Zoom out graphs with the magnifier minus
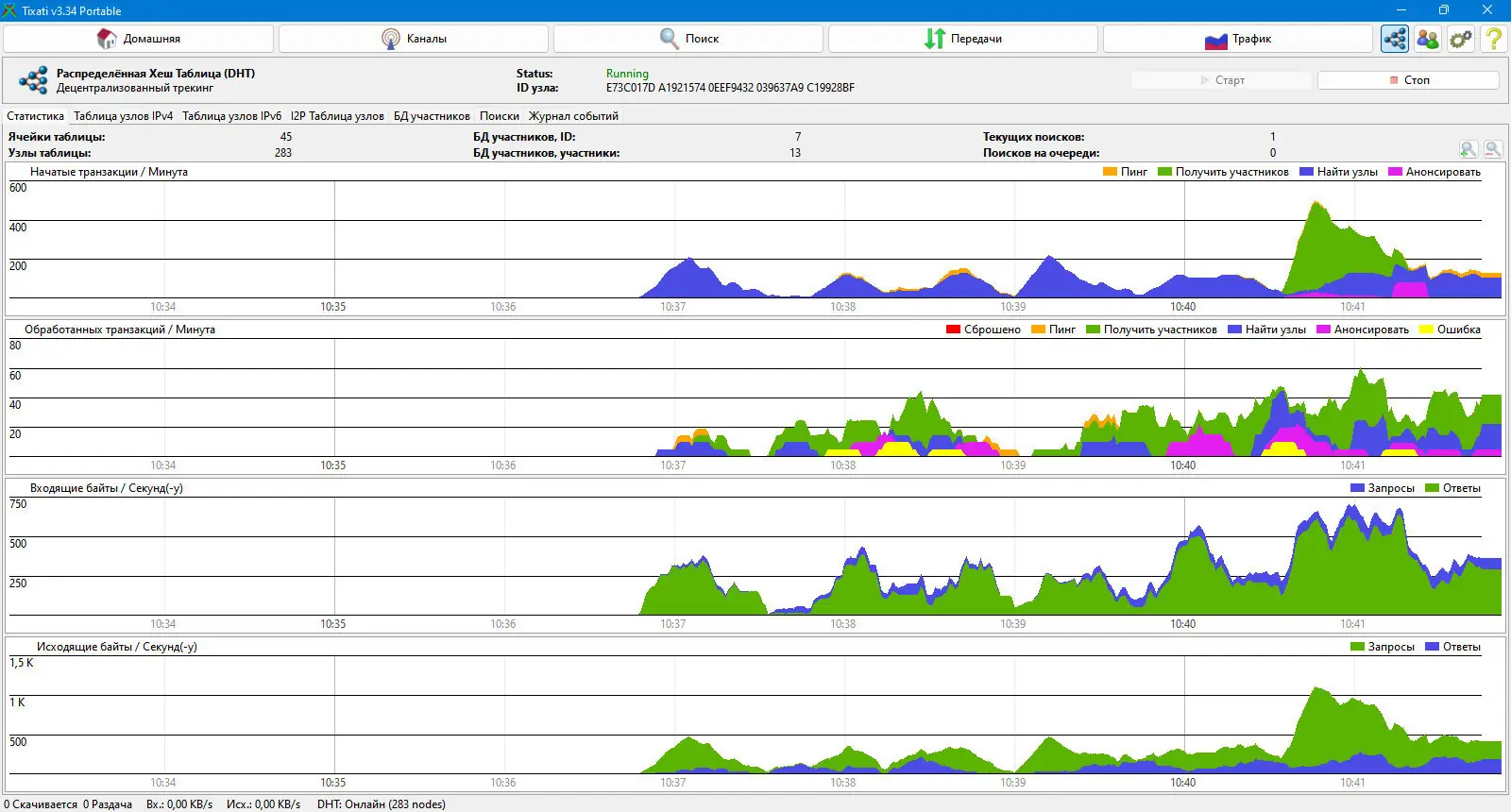Image resolution: width=1511 pixels, height=812 pixels. (x=1493, y=149)
